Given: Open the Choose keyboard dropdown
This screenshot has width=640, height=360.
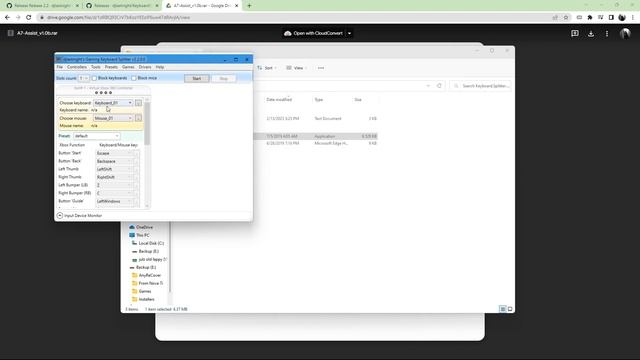Looking at the screenshot, I should pyautogui.click(x=113, y=103).
